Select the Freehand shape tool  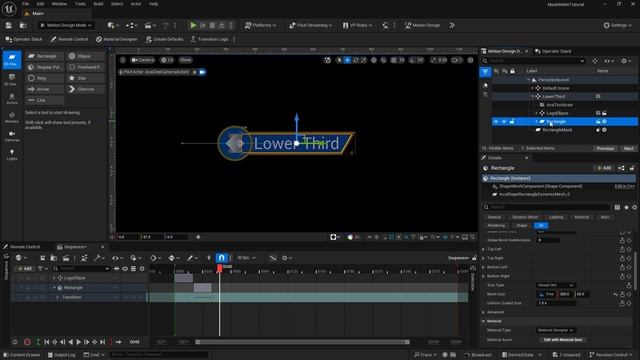tap(85, 67)
